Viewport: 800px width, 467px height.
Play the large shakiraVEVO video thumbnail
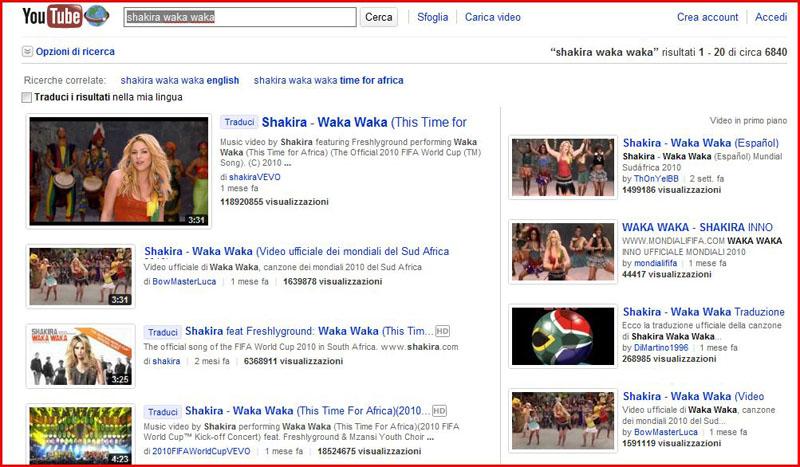119,171
